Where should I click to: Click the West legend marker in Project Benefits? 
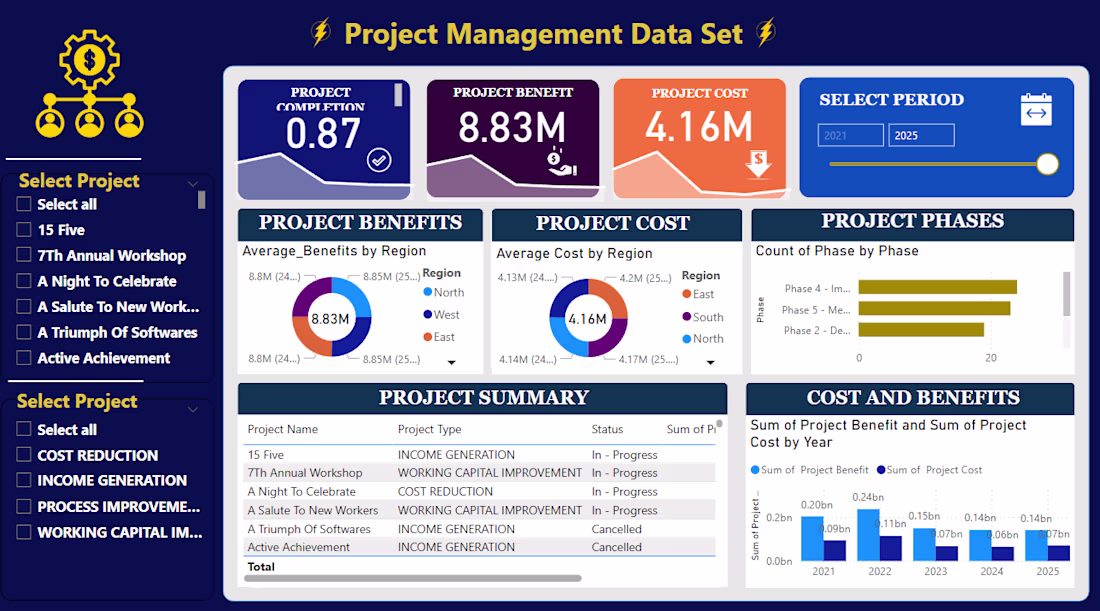point(428,314)
